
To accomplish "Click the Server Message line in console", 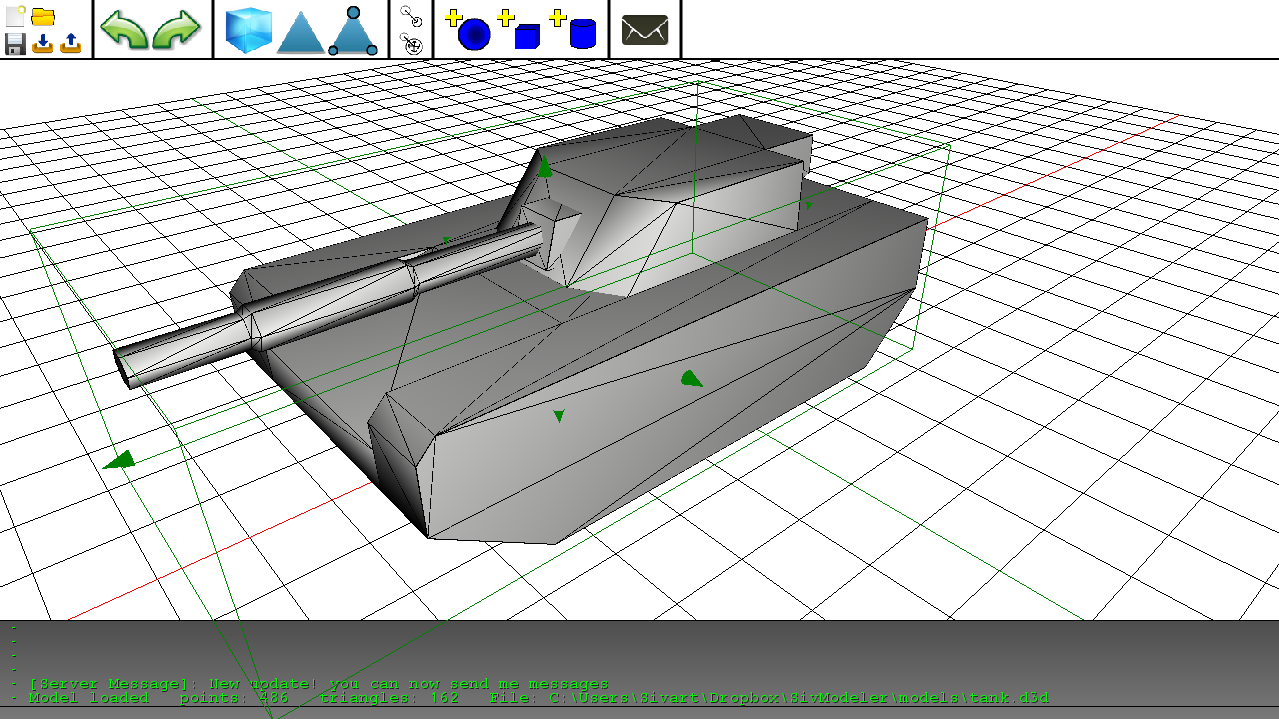I will tap(319, 683).
